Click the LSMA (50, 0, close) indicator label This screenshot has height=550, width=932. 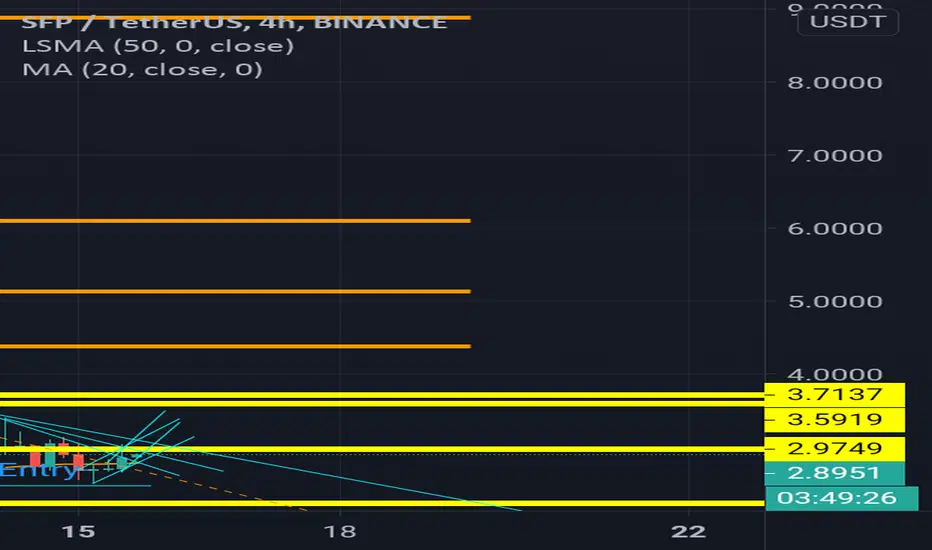point(158,46)
